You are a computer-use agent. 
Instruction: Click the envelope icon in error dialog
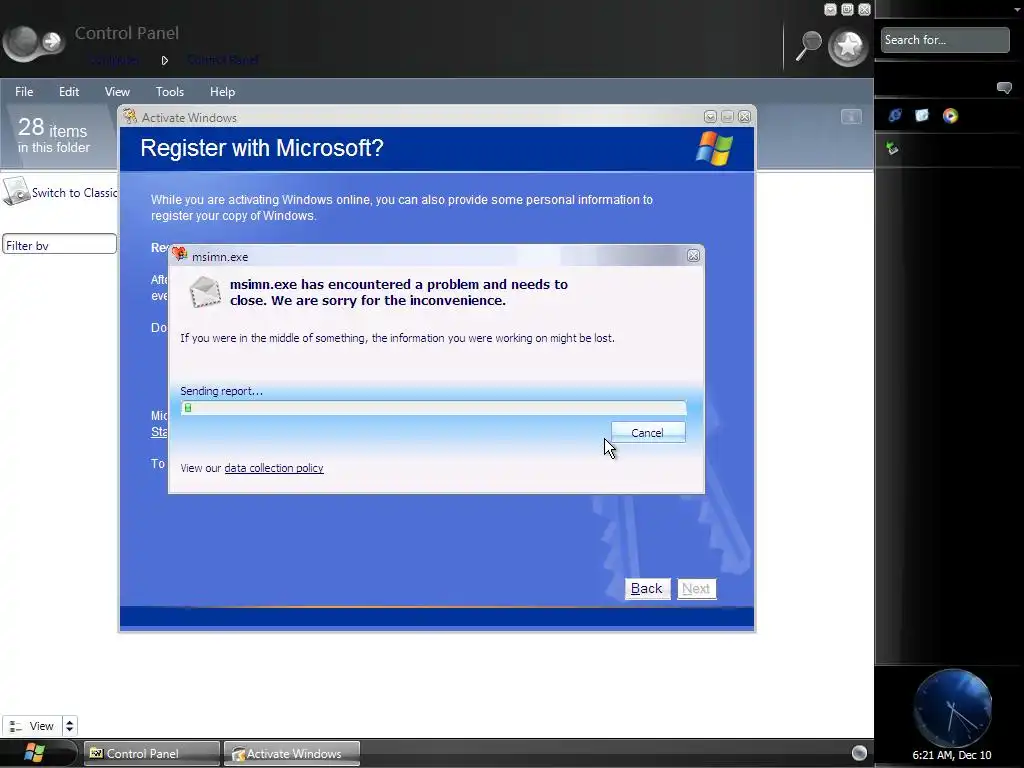coord(204,291)
